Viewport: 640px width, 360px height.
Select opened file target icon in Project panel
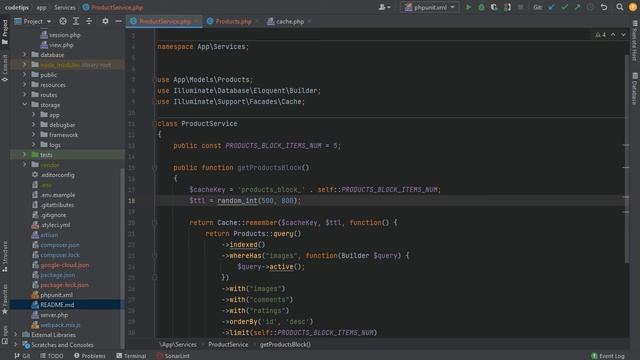coord(62,21)
